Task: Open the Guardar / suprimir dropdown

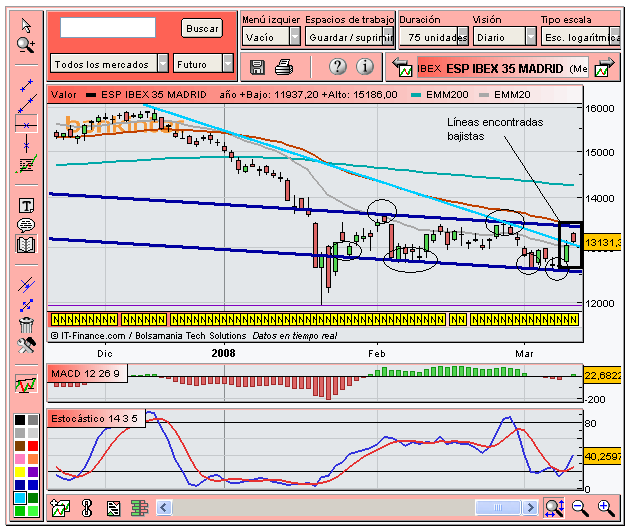Action: click(349, 37)
